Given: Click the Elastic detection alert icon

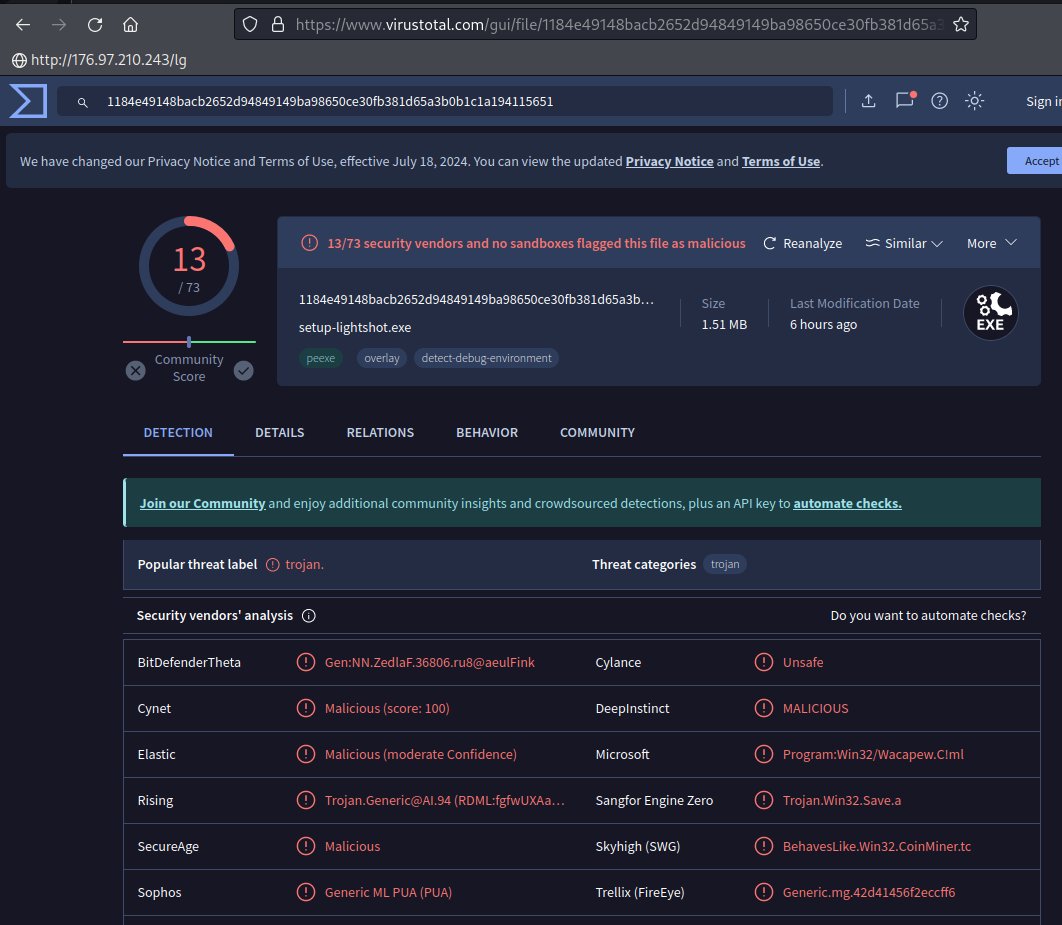Looking at the screenshot, I should pos(306,754).
